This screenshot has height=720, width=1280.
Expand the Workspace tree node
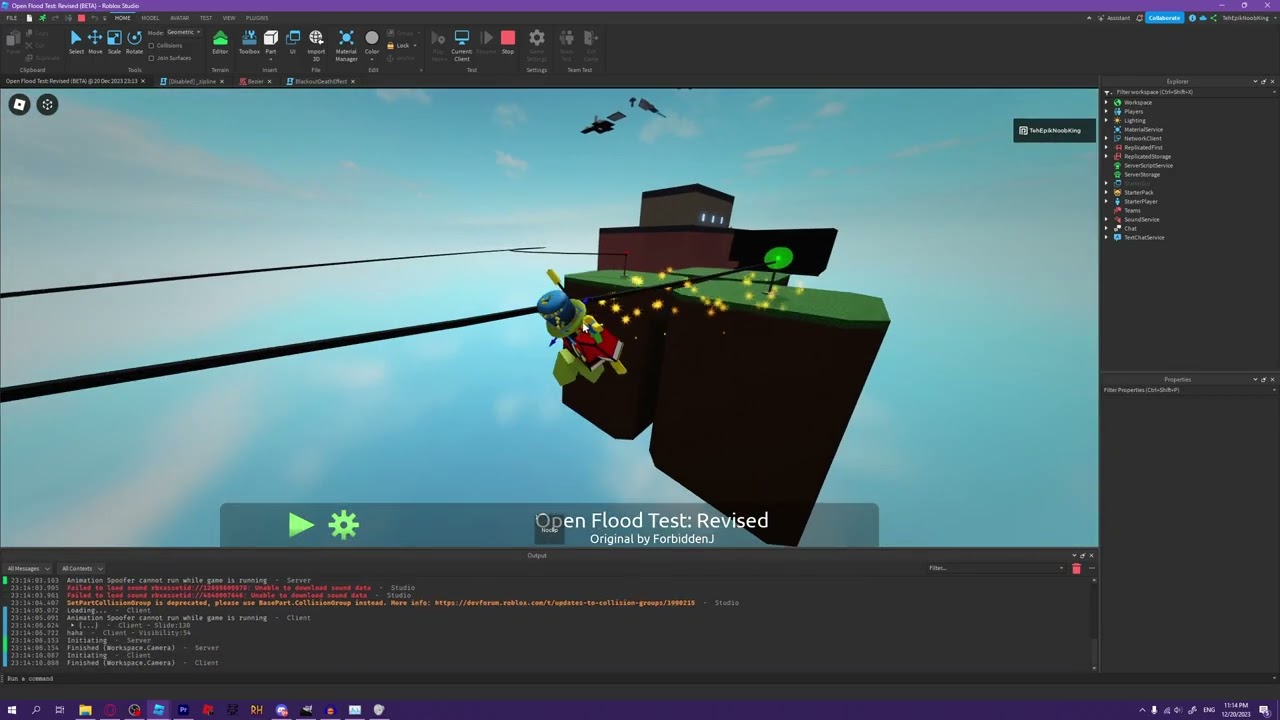(1106, 102)
